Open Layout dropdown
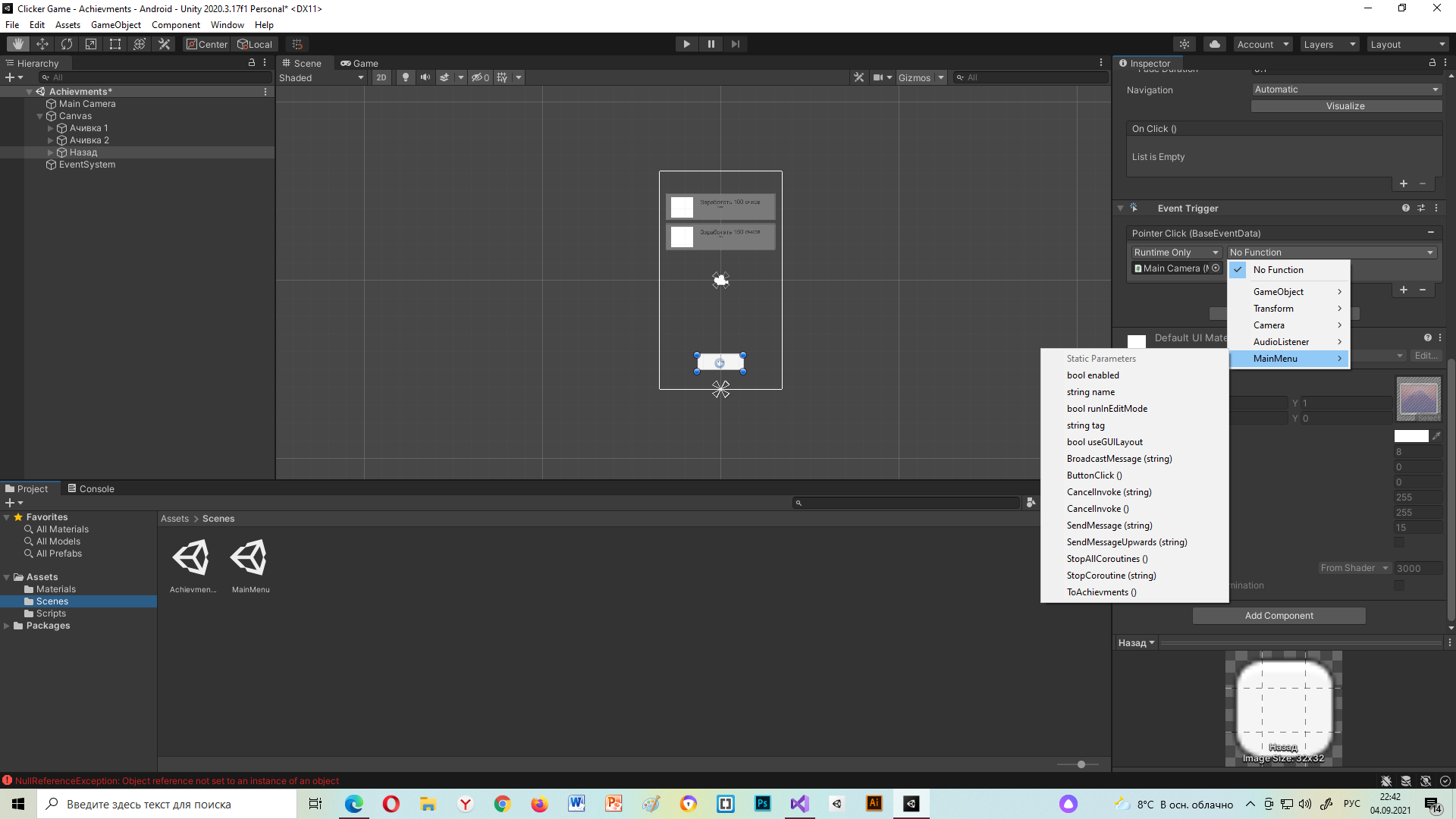This screenshot has height=819, width=1456. pyautogui.click(x=1408, y=44)
